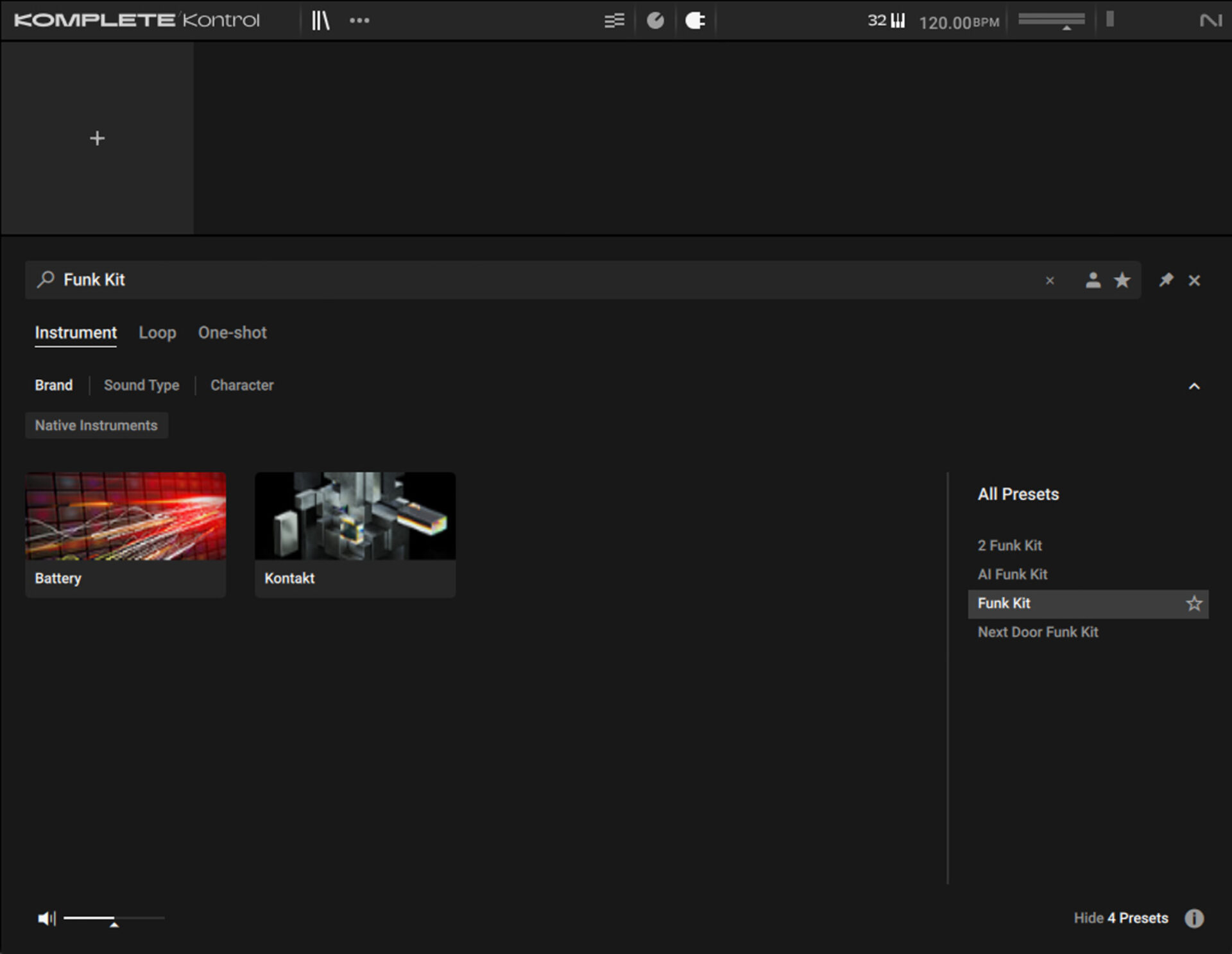Toggle the favorites star filter
This screenshot has width=1232, height=954.
(x=1122, y=280)
